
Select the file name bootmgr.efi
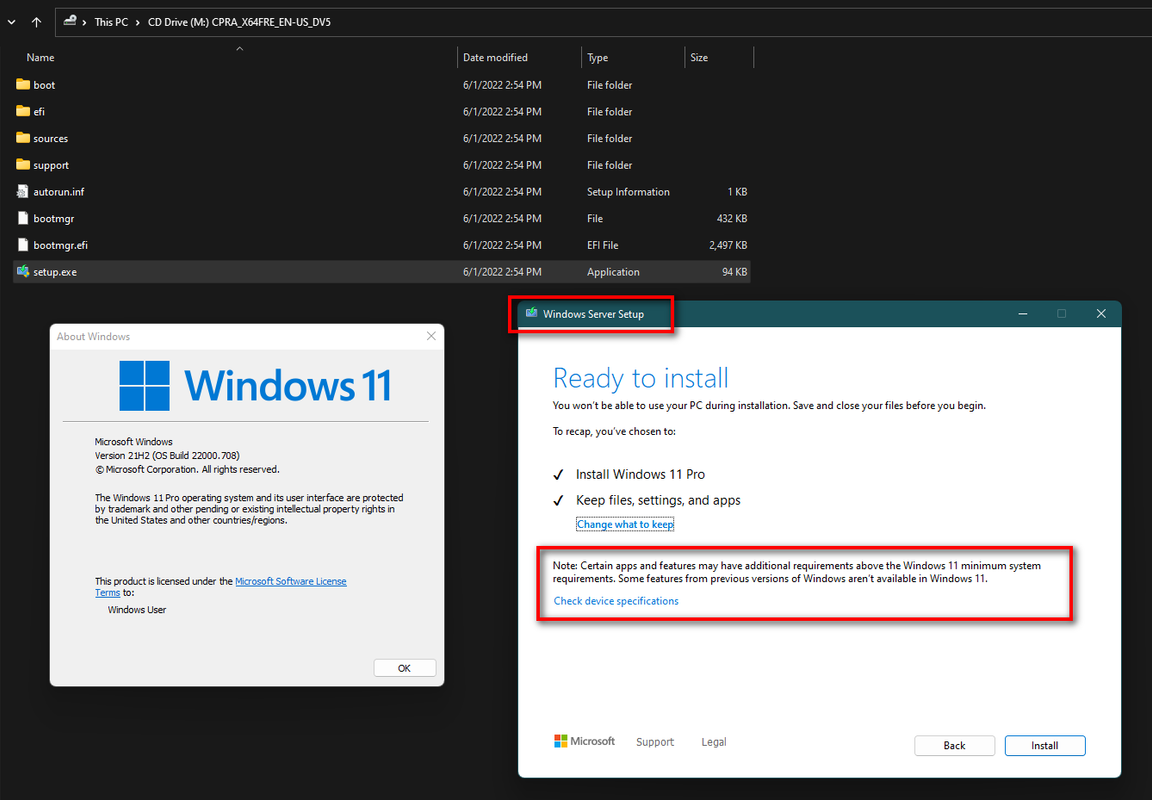(60, 245)
